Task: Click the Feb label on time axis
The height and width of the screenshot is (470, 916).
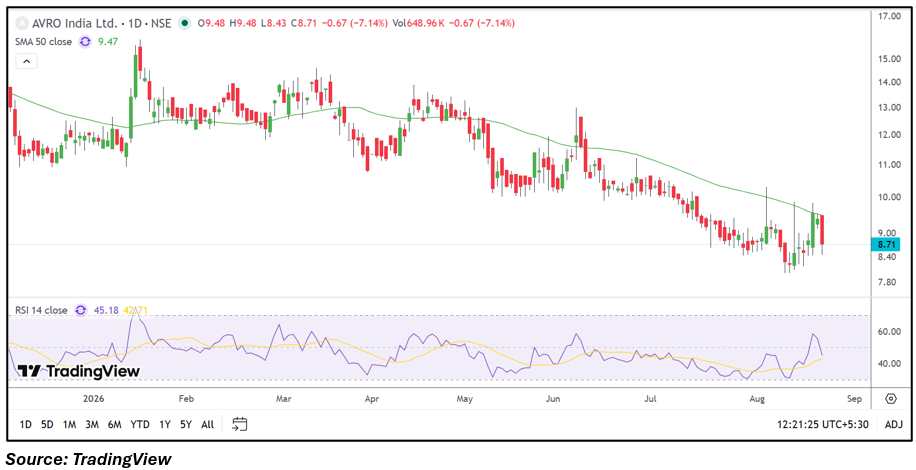Action: 185,399
